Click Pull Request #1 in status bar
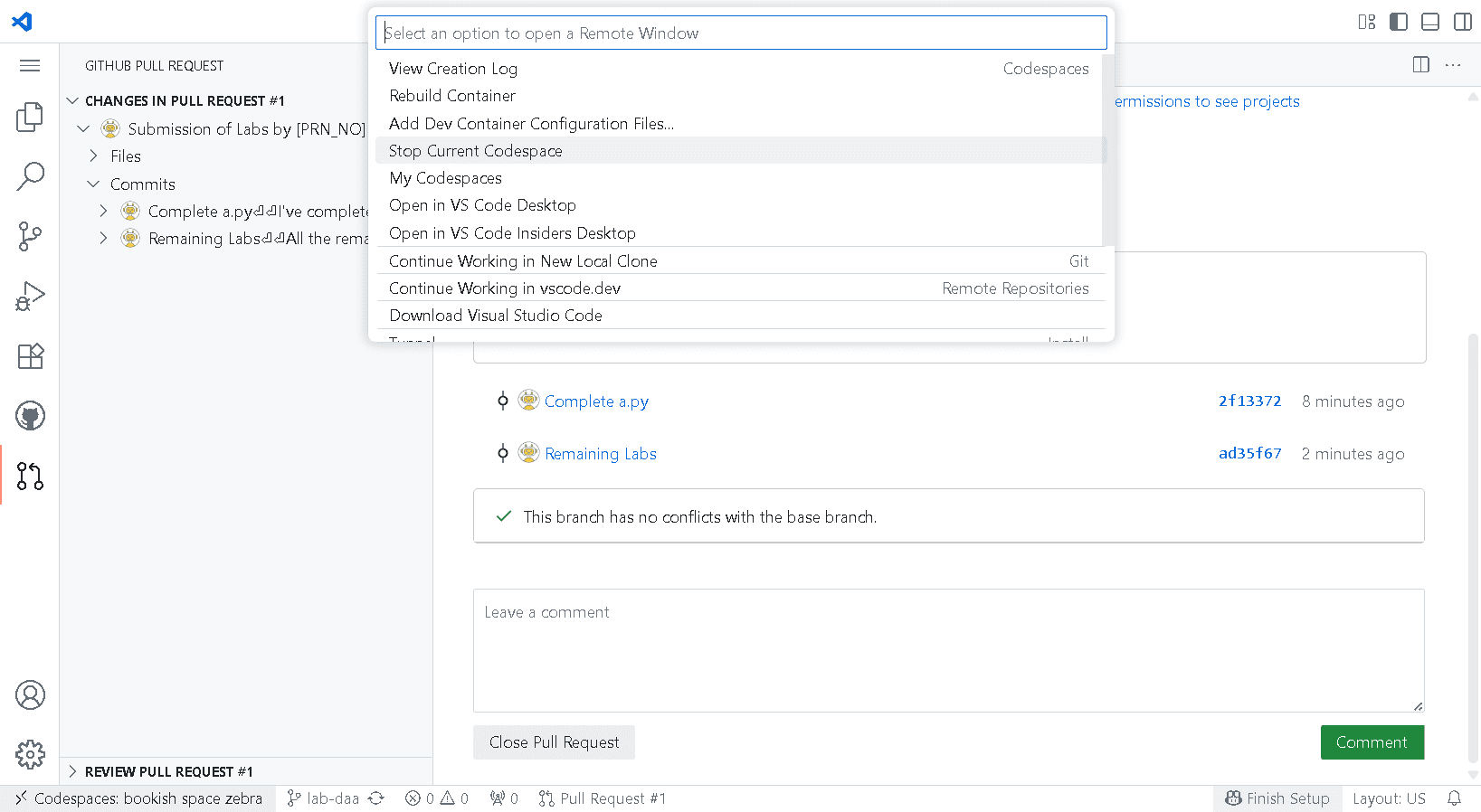This screenshot has width=1481, height=812. coord(603,798)
